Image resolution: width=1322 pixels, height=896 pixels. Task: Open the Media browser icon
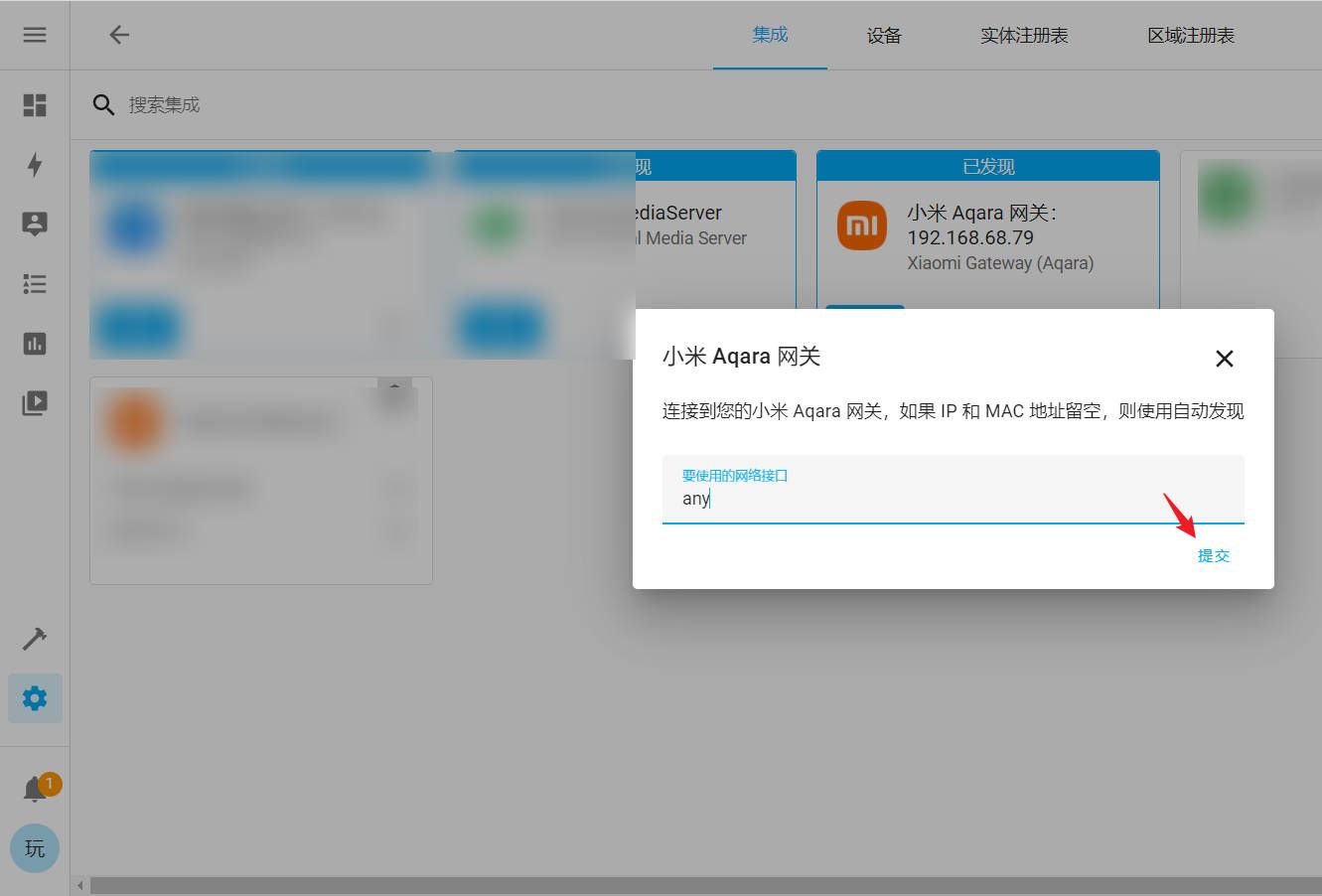(x=35, y=403)
